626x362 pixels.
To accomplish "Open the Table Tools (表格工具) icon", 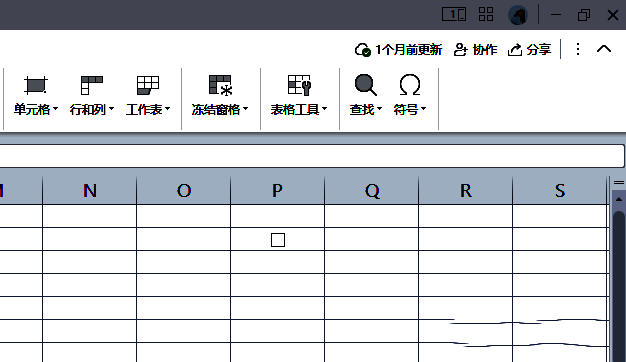I will [x=299, y=85].
